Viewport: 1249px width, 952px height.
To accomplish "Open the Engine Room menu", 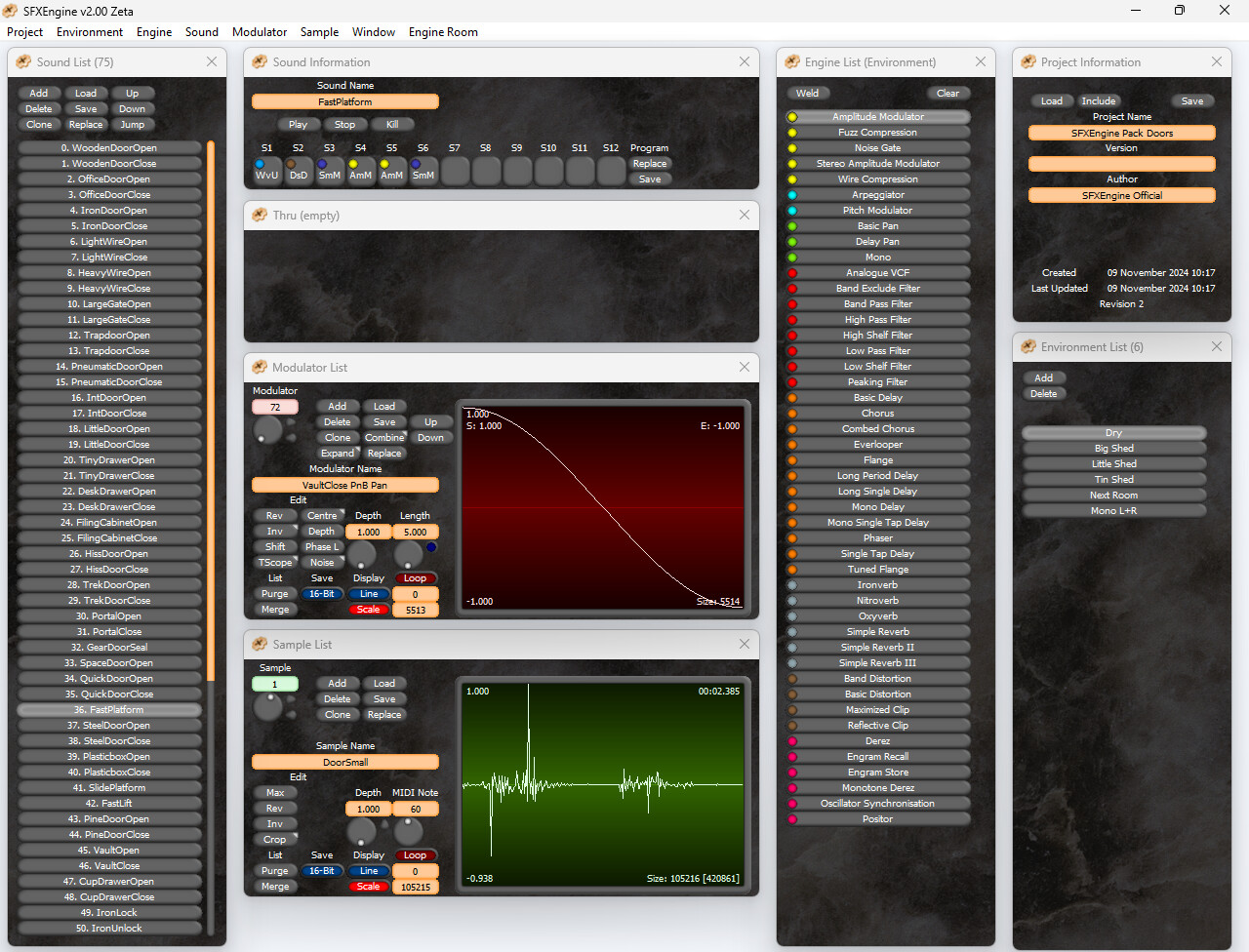I will point(443,31).
